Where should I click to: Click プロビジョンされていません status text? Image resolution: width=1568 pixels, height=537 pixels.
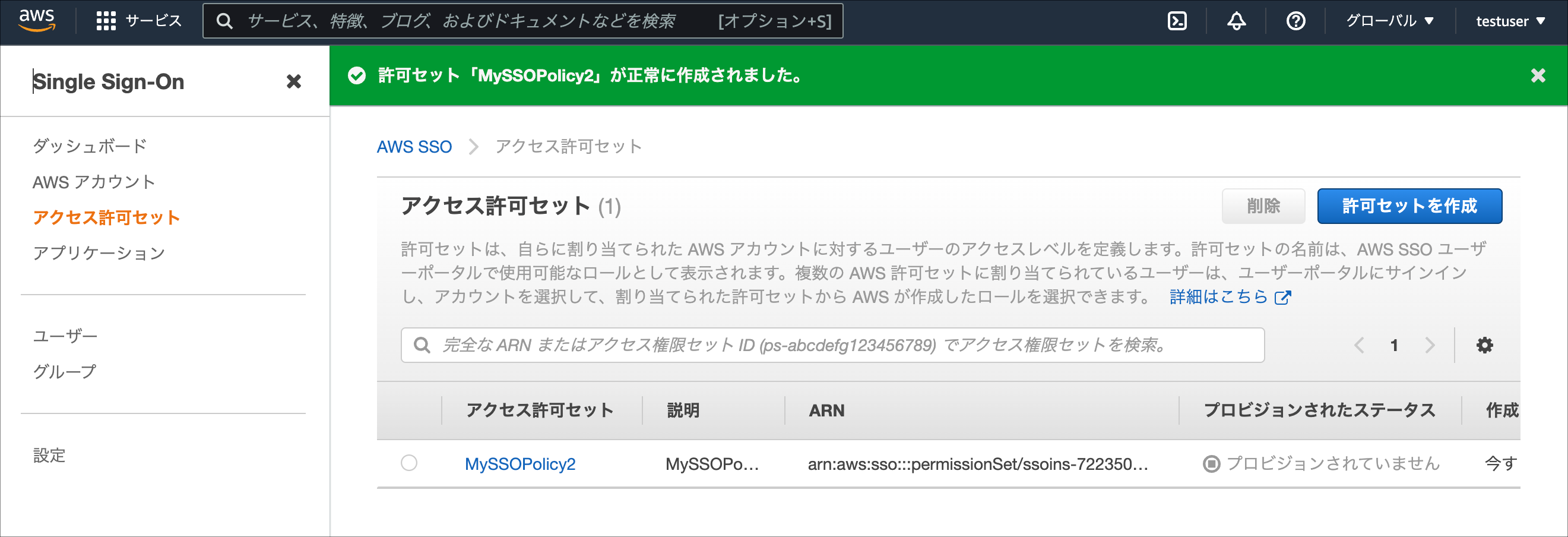[x=1333, y=464]
